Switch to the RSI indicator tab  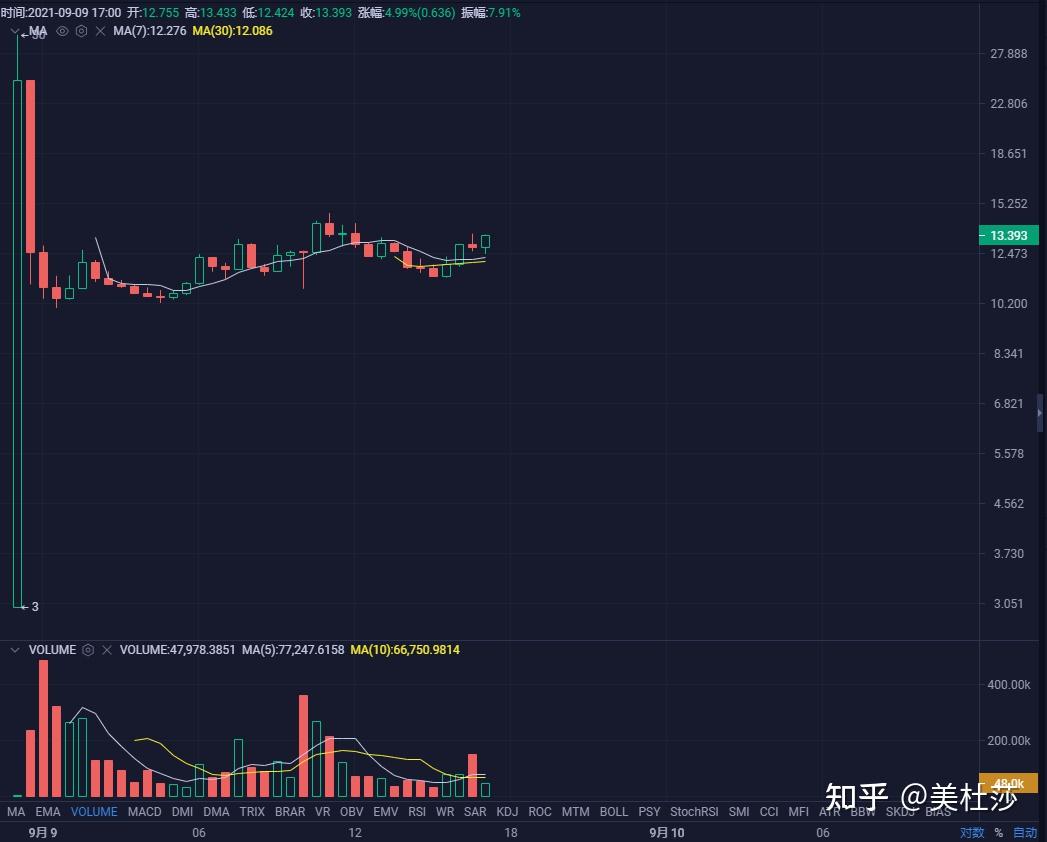coord(417,812)
